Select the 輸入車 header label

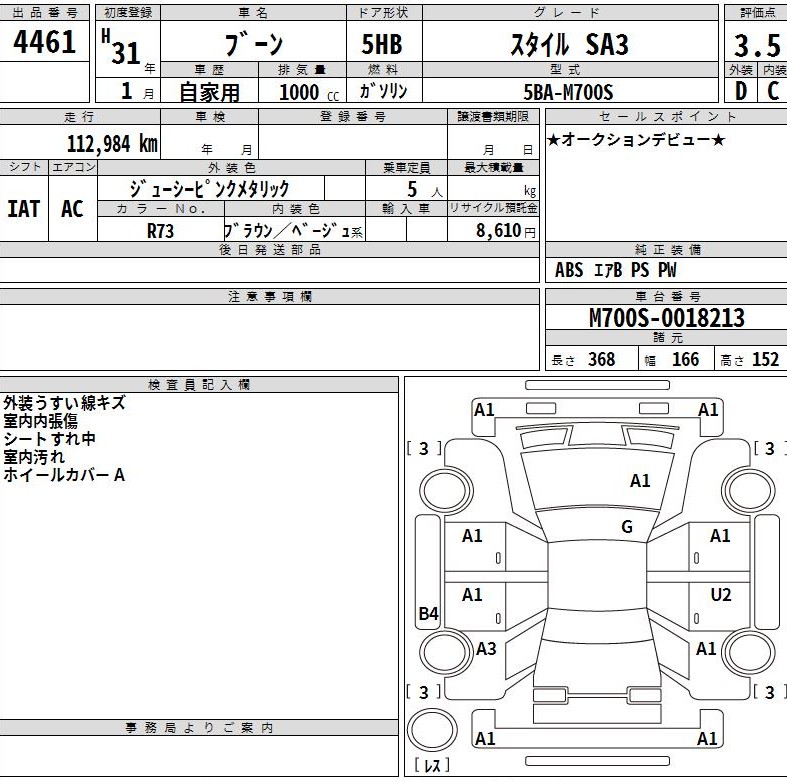click(x=406, y=208)
